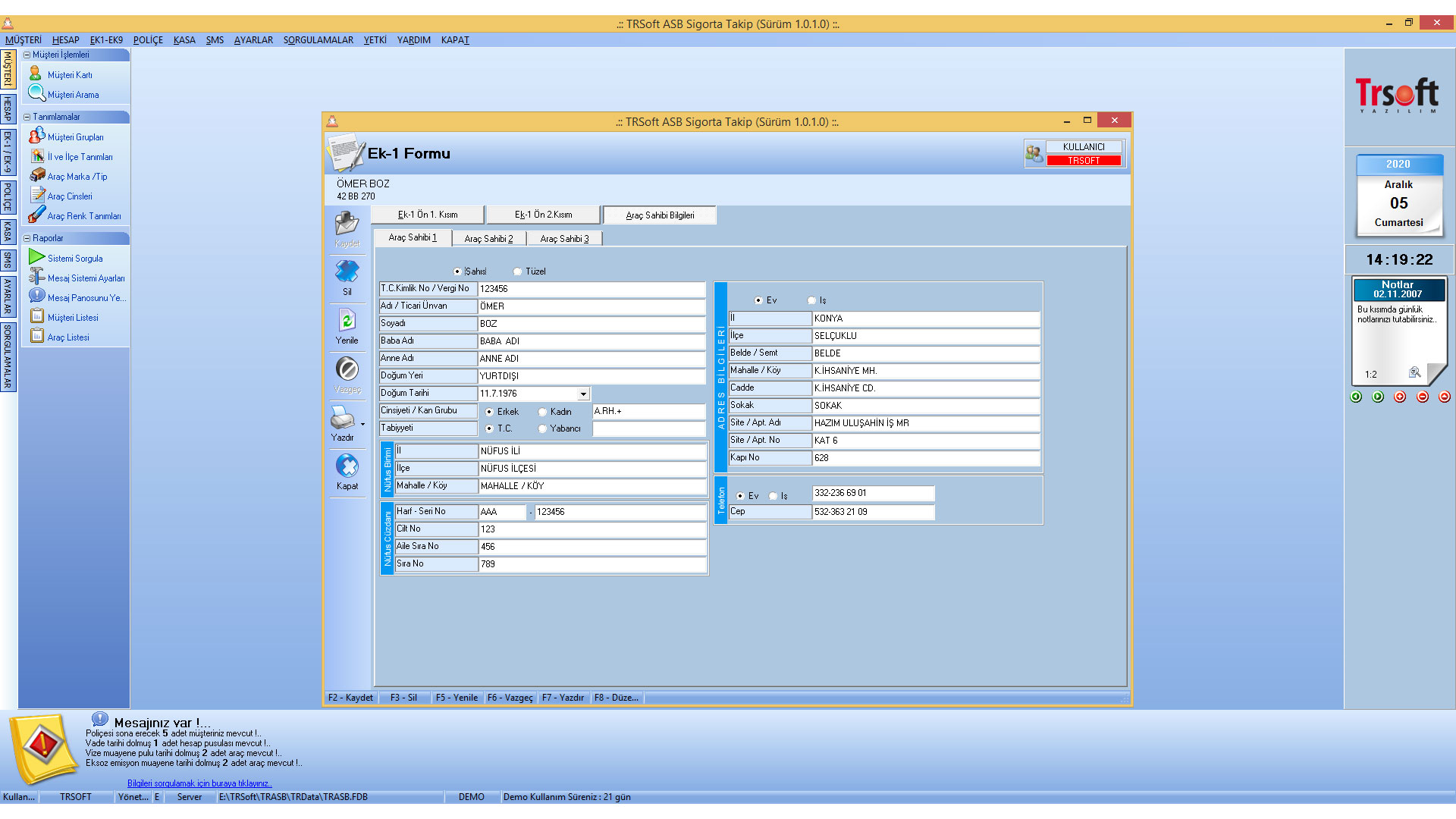Click the note search magnifier icon
The image size is (1456, 819).
[1415, 372]
